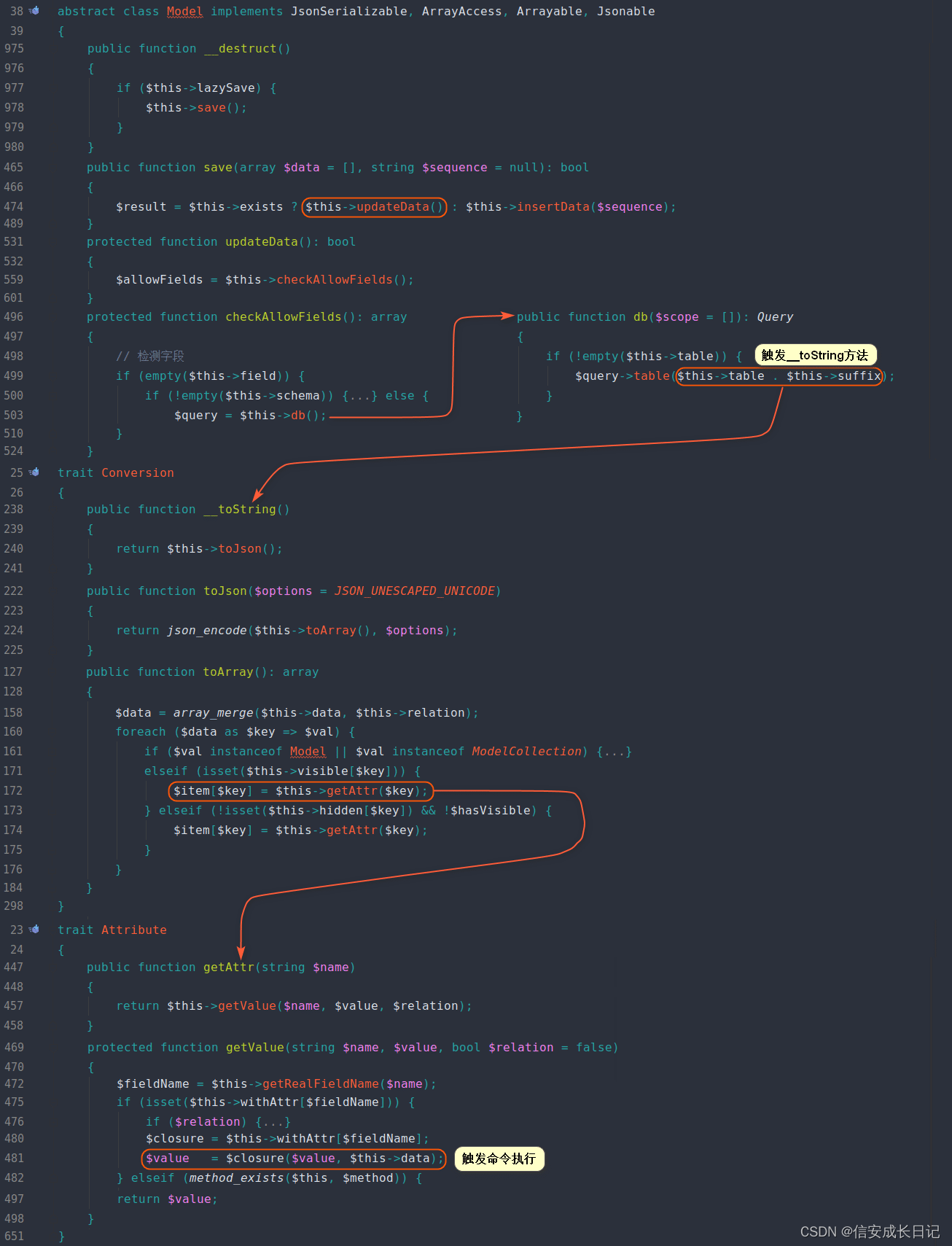Click checkAllowFields() call on line 559
Viewport: 952px width, 1246px height.
(x=335, y=280)
